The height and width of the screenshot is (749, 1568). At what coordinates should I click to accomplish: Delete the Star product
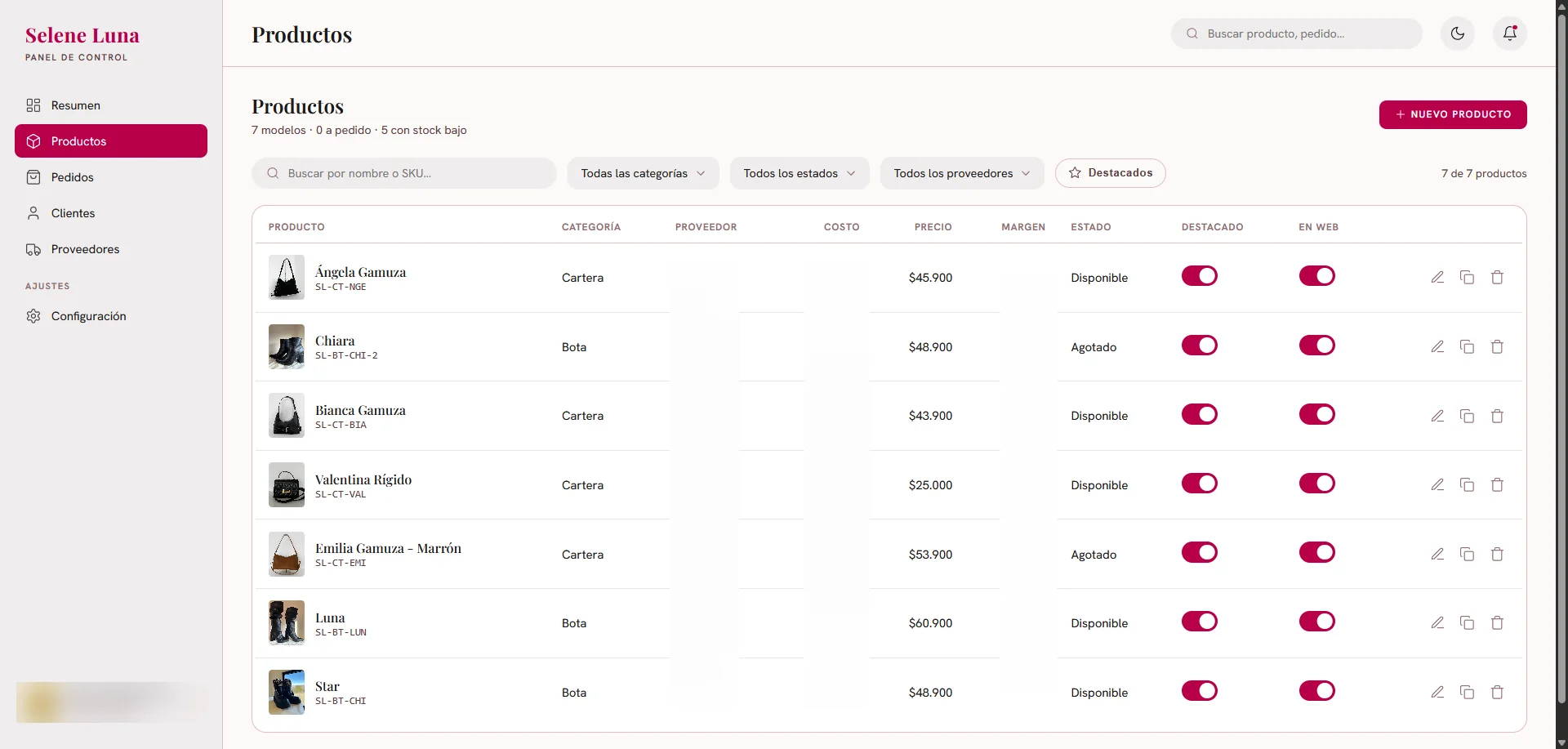pos(1497,693)
